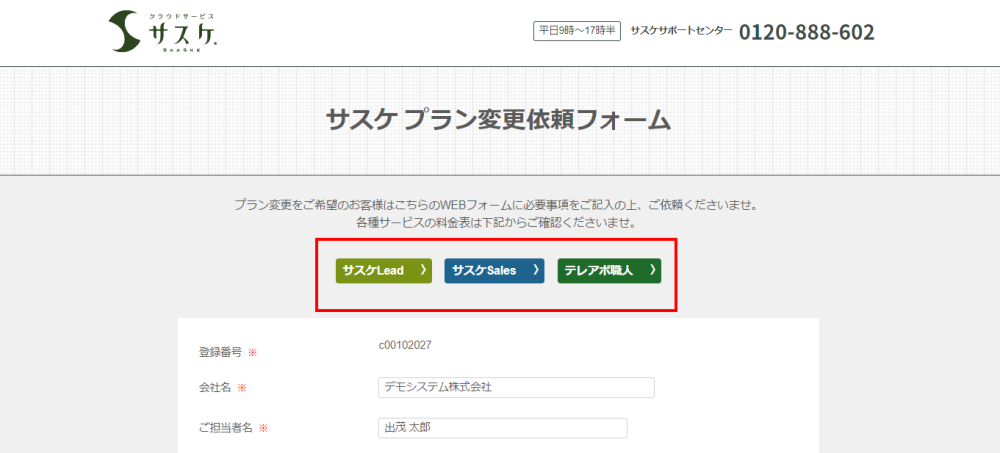Screen dimensions: 1000x453
Task: Click the サスケサポートセンター text
Action: click(x=681, y=31)
